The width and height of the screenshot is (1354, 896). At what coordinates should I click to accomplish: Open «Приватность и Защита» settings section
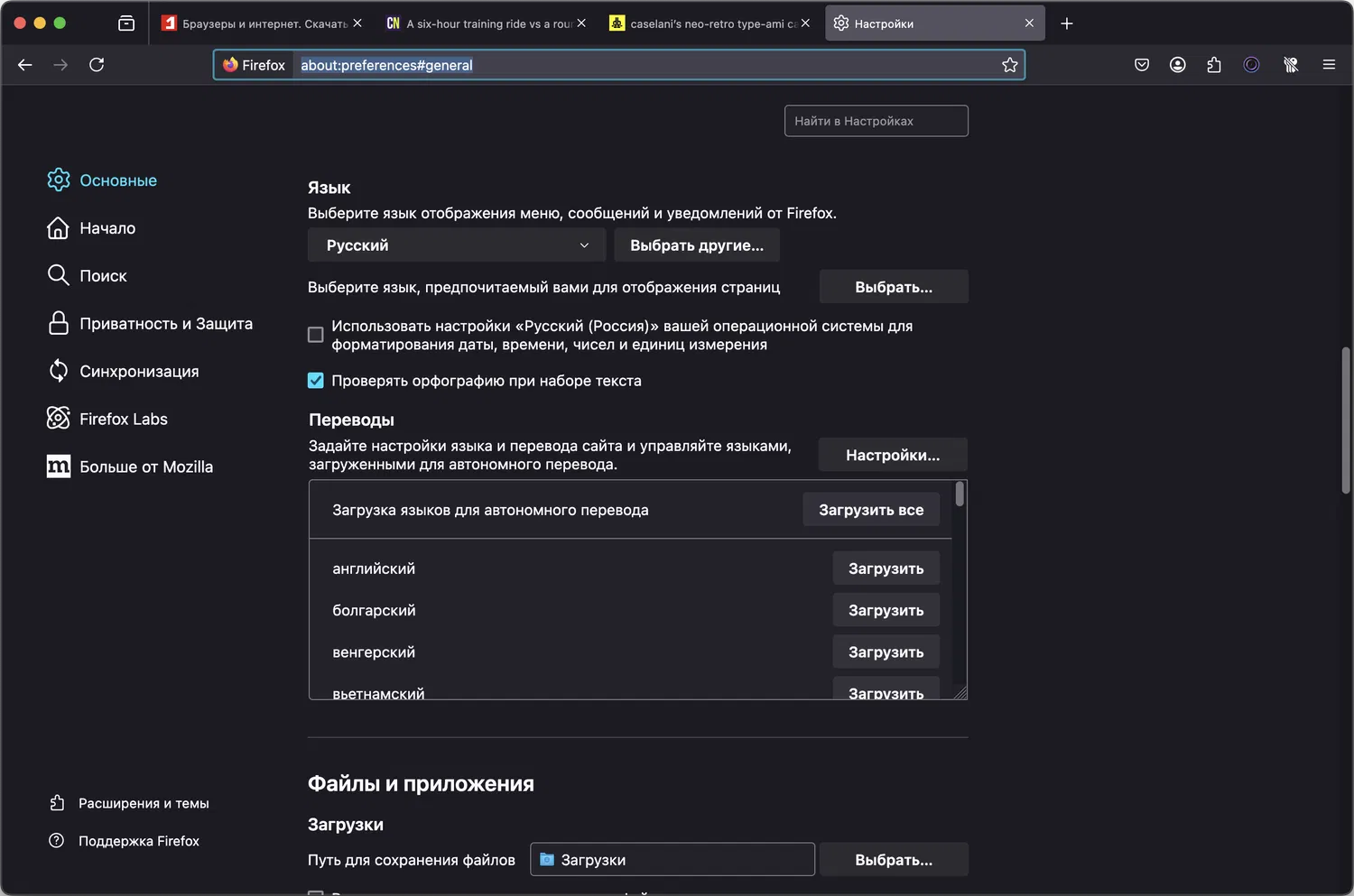pyautogui.click(x=165, y=324)
